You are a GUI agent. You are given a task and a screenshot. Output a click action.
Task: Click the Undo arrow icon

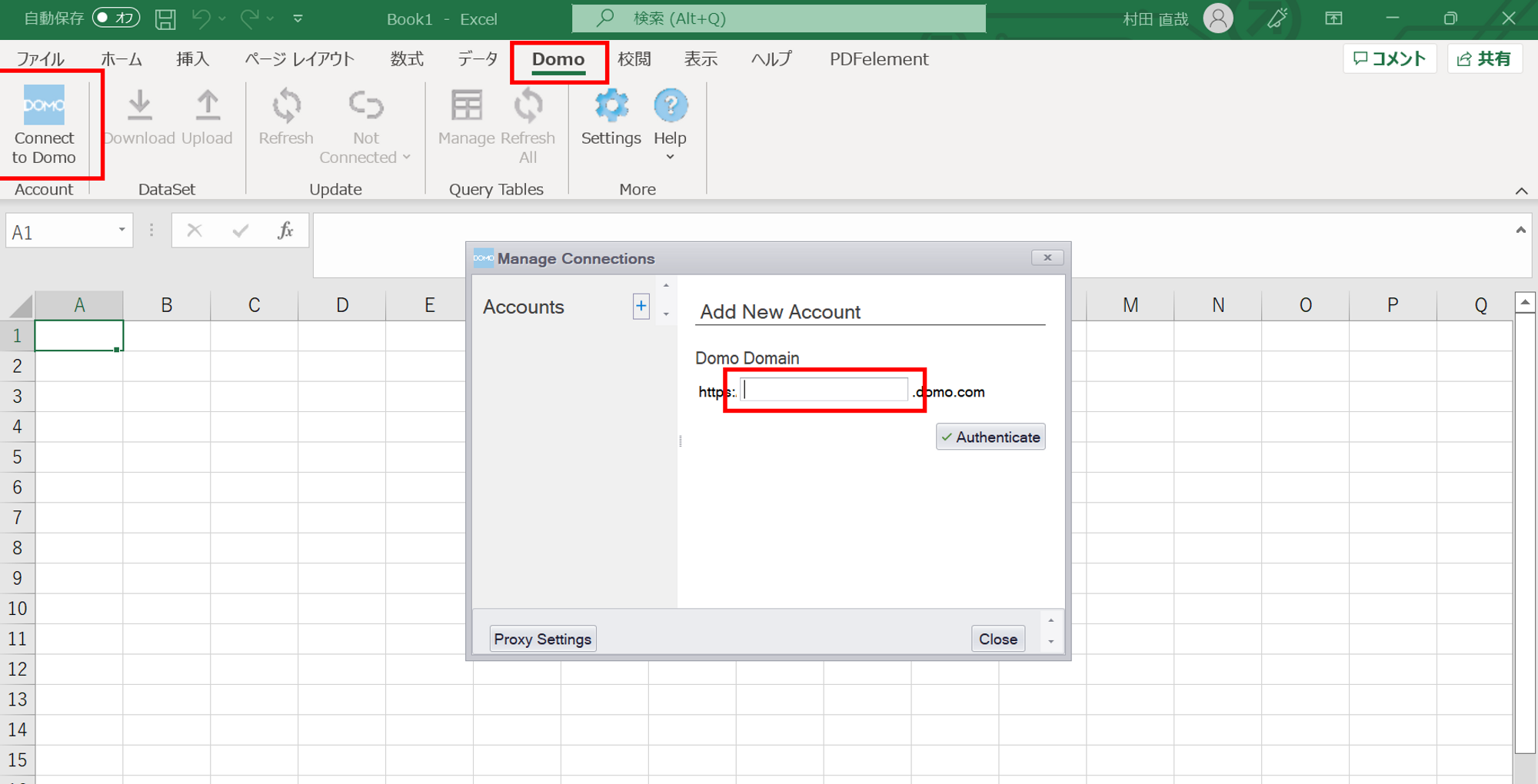pos(201,18)
